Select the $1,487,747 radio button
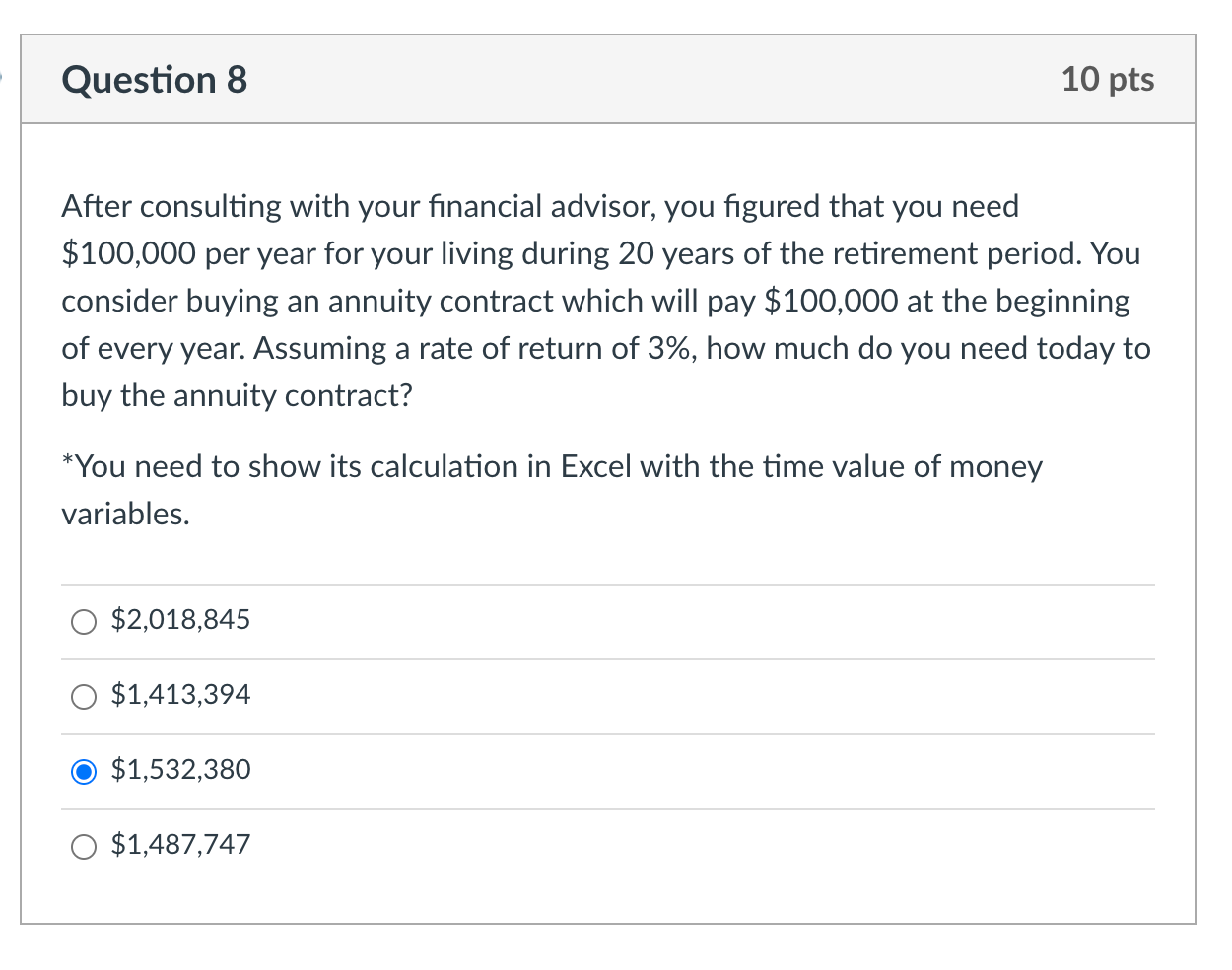The image size is (1232, 970). (x=84, y=846)
